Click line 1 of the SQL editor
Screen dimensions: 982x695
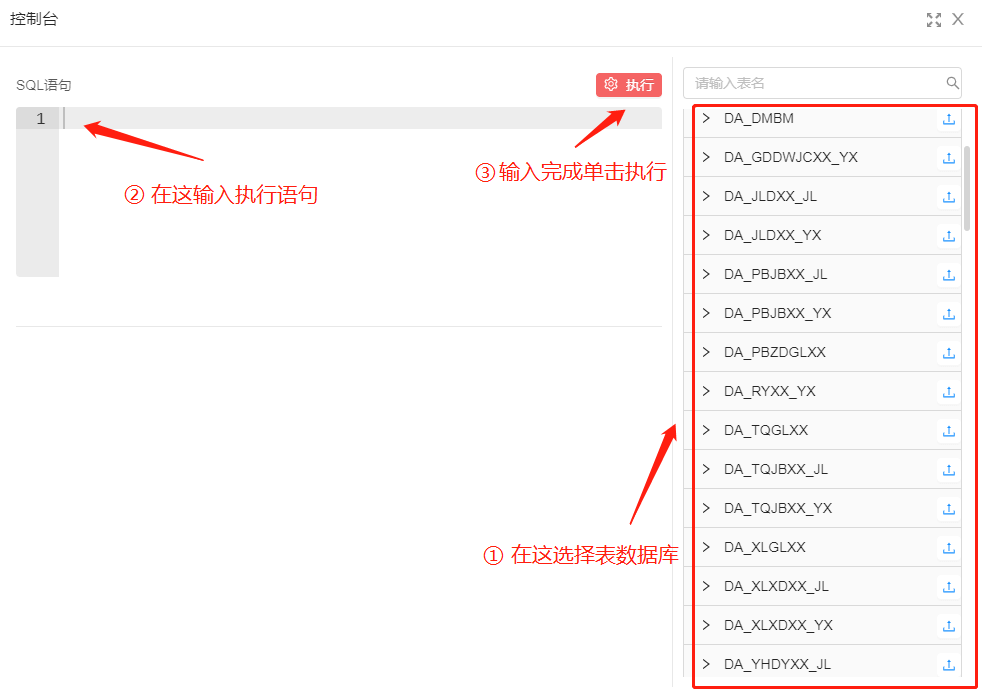360,119
